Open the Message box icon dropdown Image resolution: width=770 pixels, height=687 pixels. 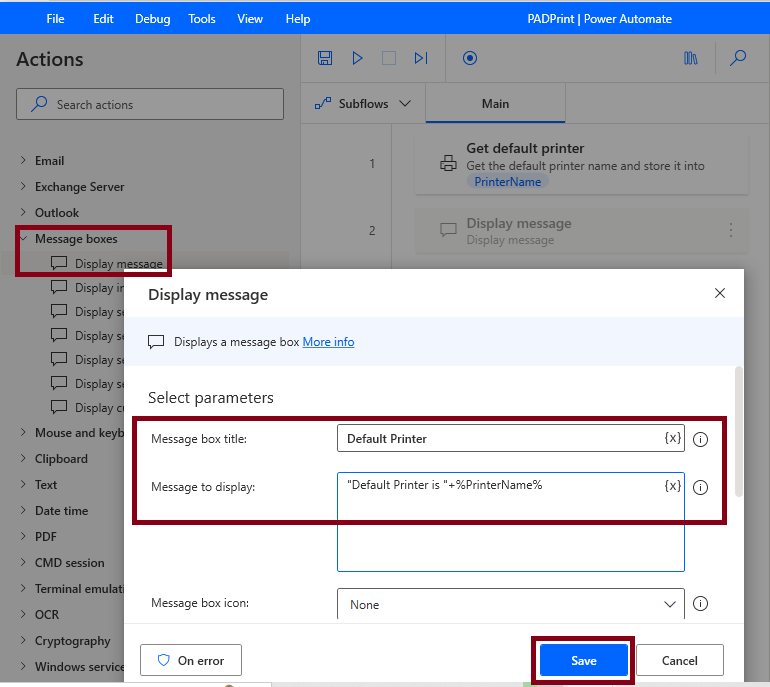click(510, 604)
